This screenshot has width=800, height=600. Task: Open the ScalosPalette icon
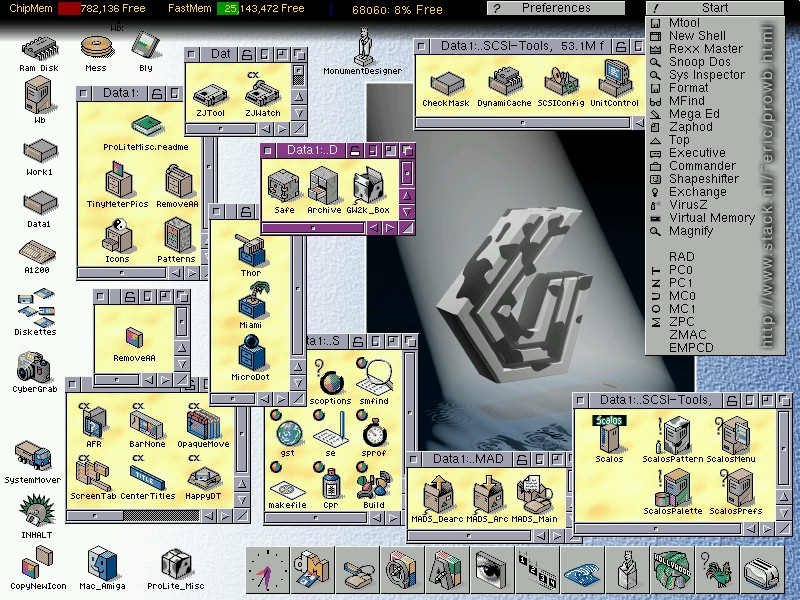[678, 490]
